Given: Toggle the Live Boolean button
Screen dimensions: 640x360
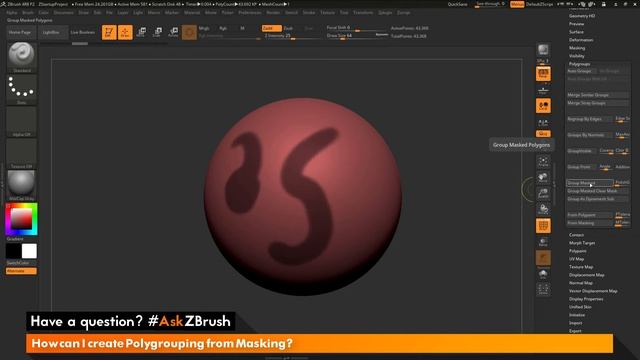Looking at the screenshot, I should click(82, 32).
